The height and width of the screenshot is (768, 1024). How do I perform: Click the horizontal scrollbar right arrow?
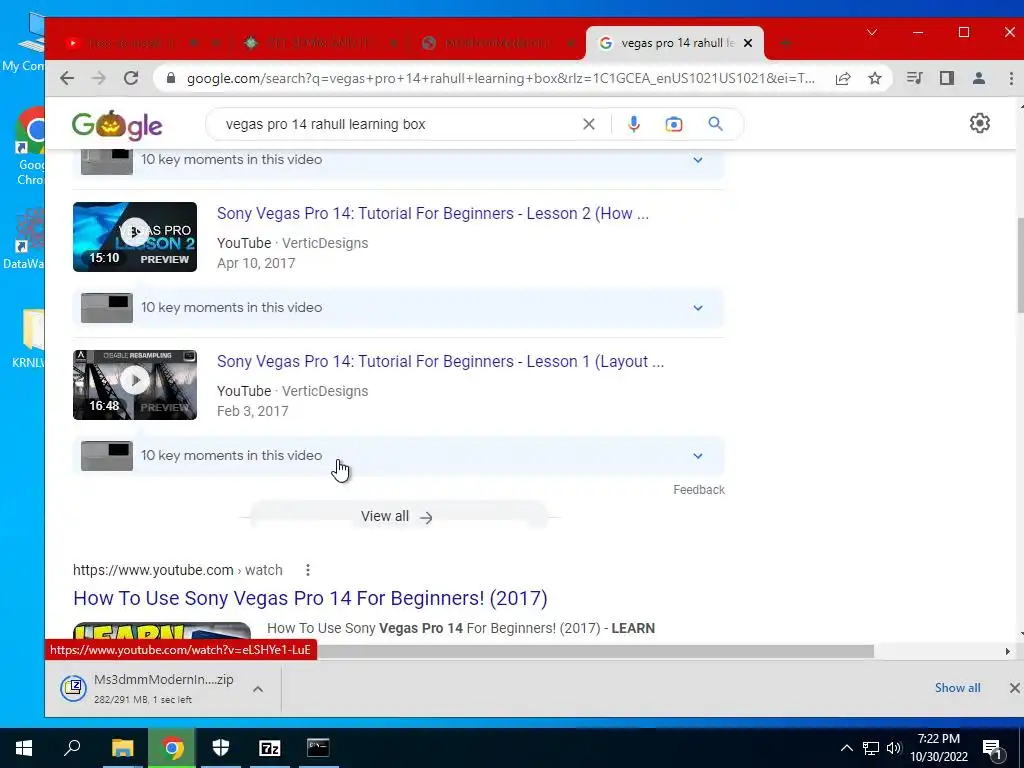[1008, 651]
